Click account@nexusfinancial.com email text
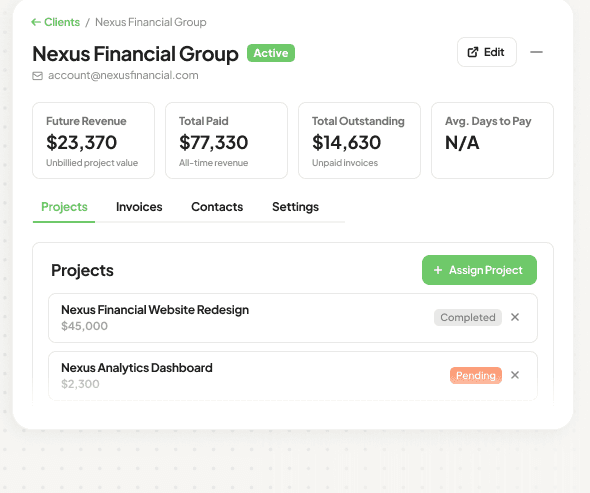Screen dimensions: 590x493 (x=123, y=75)
